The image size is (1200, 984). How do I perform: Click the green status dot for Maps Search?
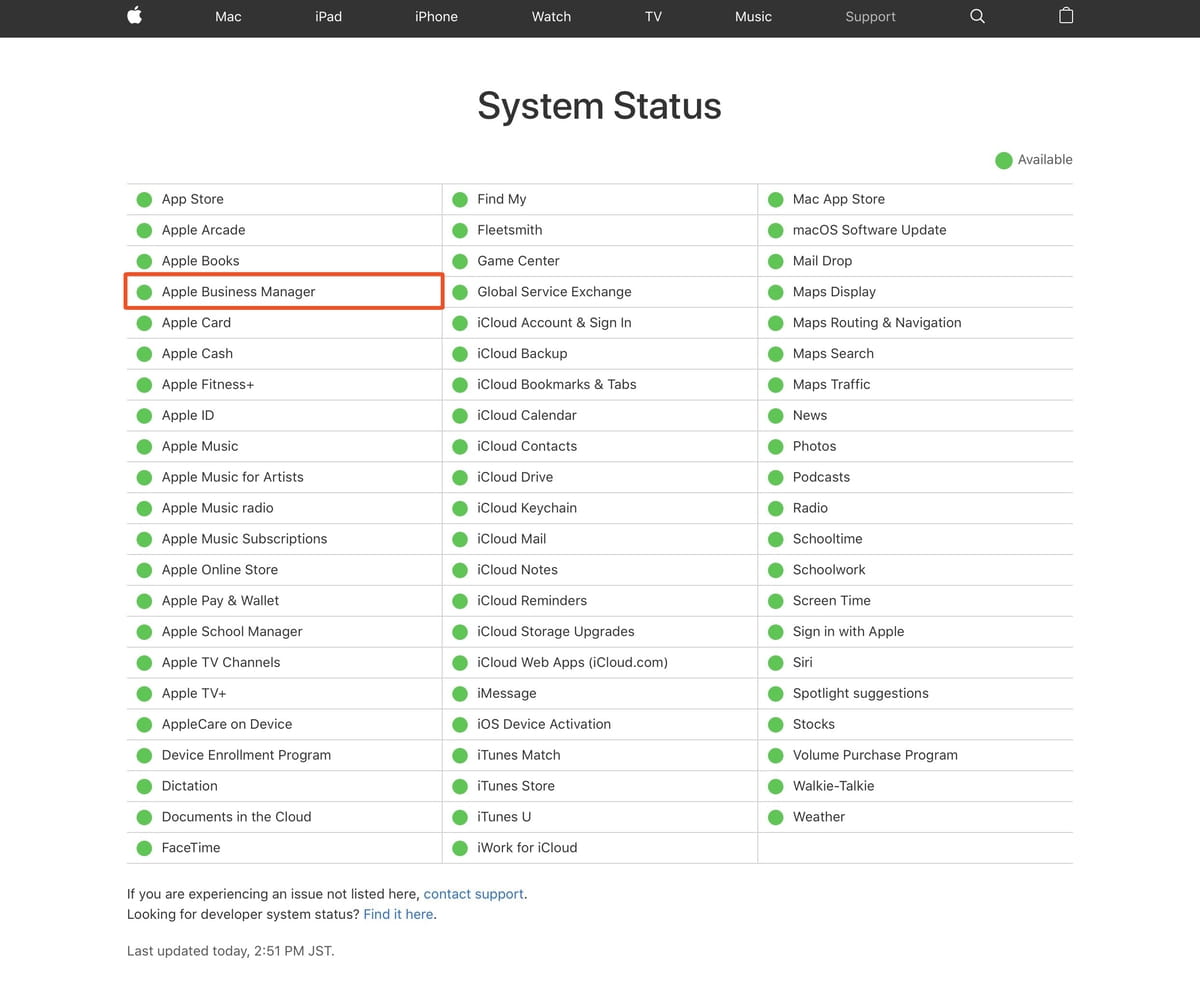(x=775, y=354)
